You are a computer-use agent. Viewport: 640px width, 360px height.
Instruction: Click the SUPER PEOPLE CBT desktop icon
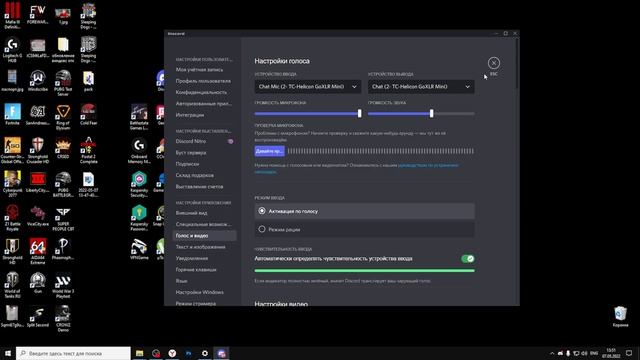[63, 218]
